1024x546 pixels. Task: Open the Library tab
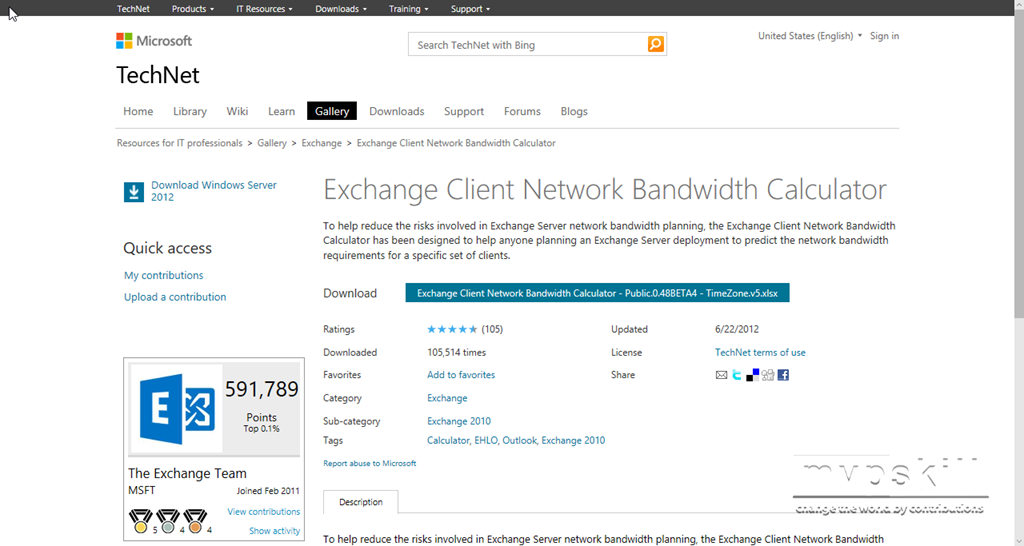click(190, 111)
